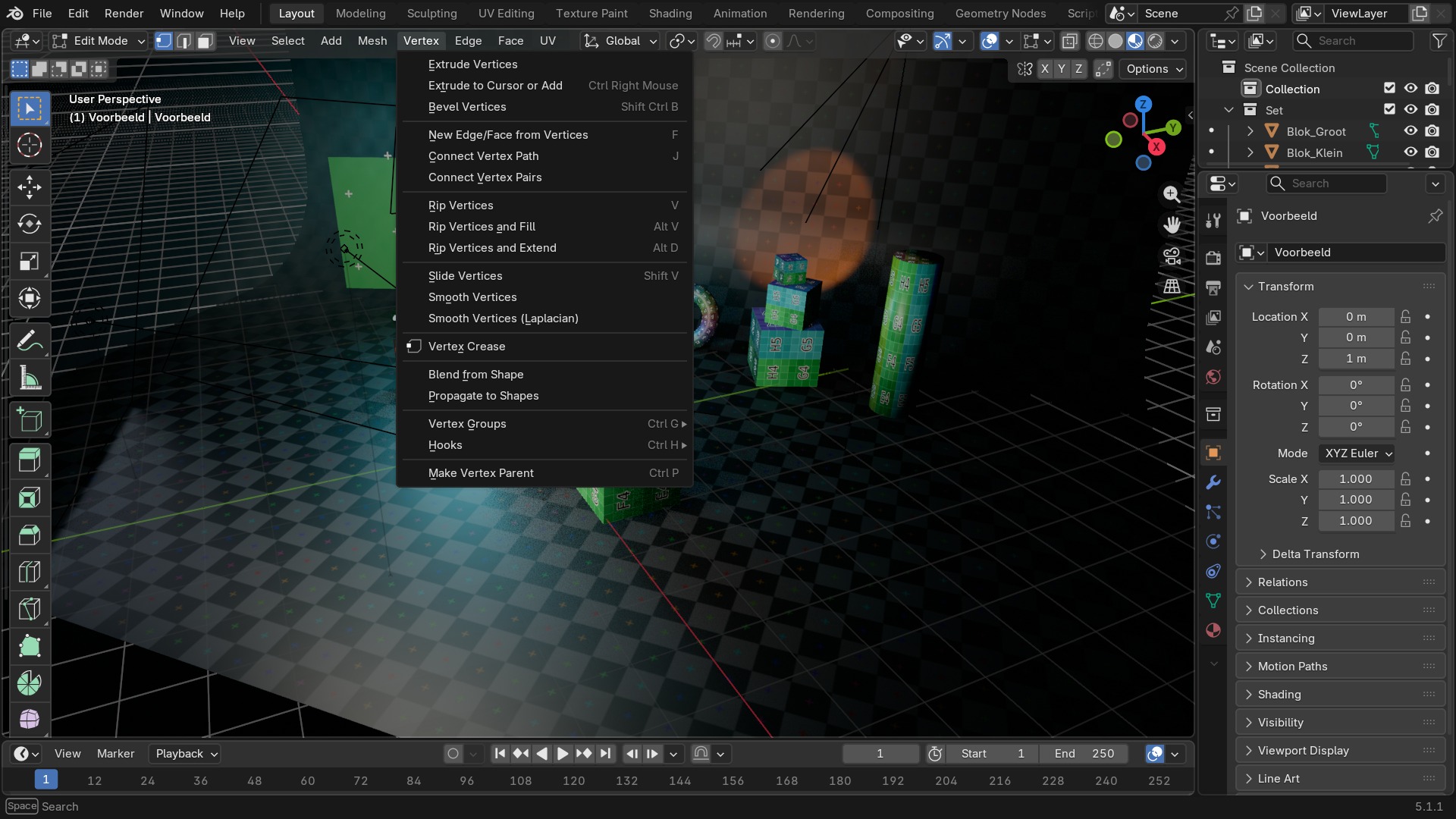The image size is (1456, 819).
Task: Expand Blok_Groot in outliner
Action: [x=1250, y=131]
